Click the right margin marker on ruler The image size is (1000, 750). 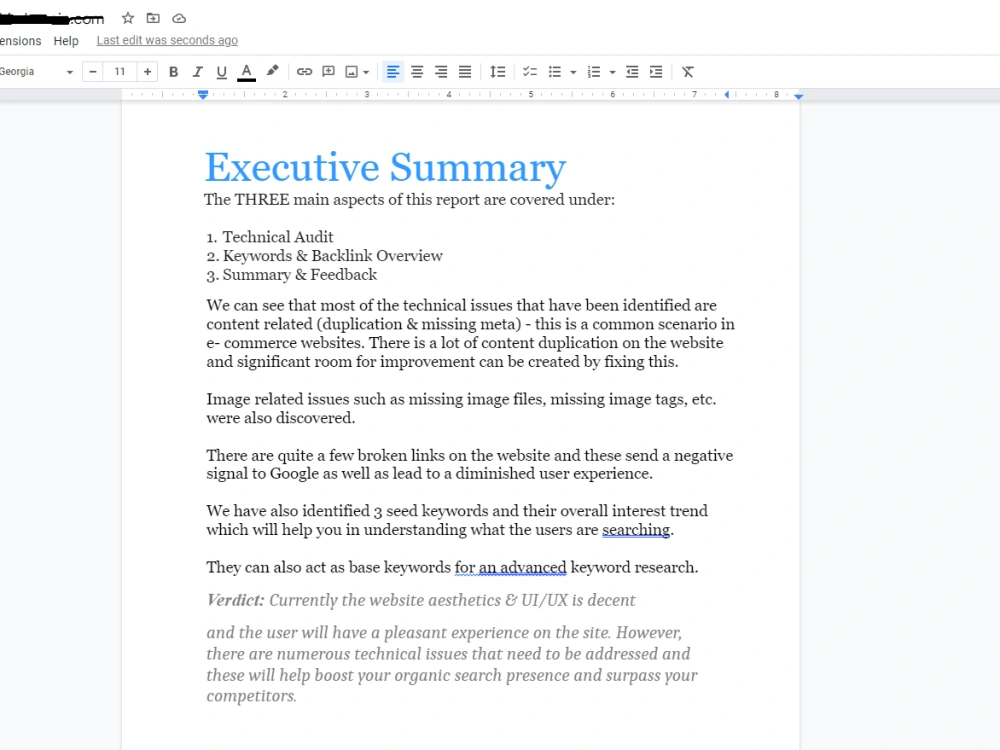[798, 96]
